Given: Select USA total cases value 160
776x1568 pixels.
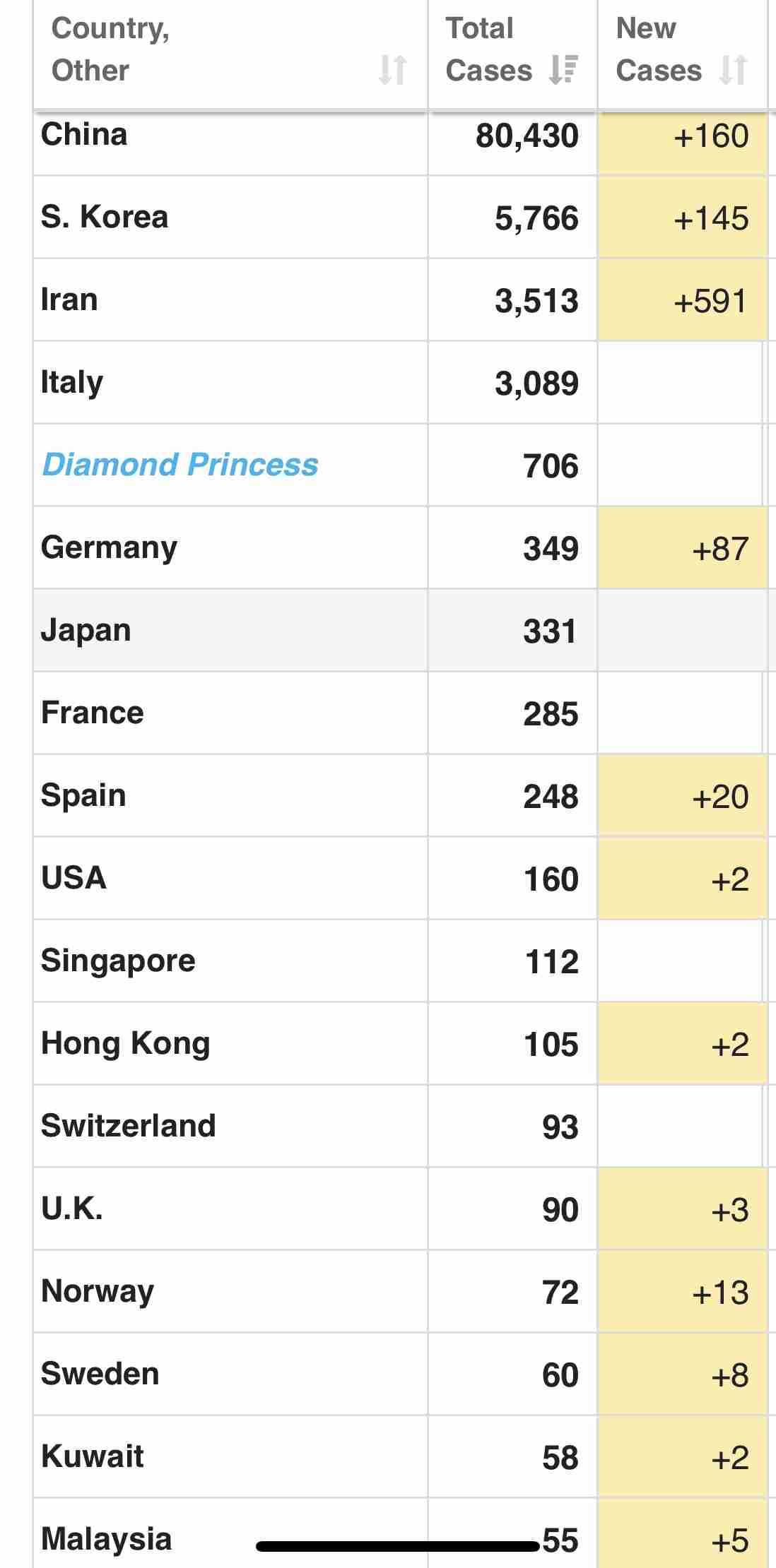Looking at the screenshot, I should click(551, 879).
